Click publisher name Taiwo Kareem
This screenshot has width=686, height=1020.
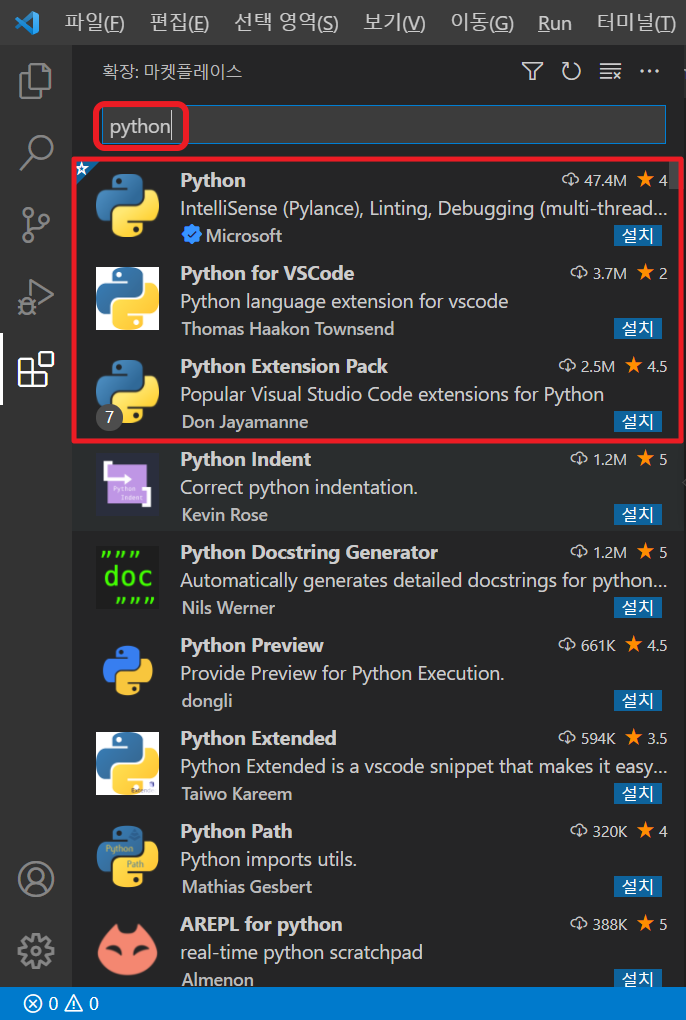tap(237, 794)
